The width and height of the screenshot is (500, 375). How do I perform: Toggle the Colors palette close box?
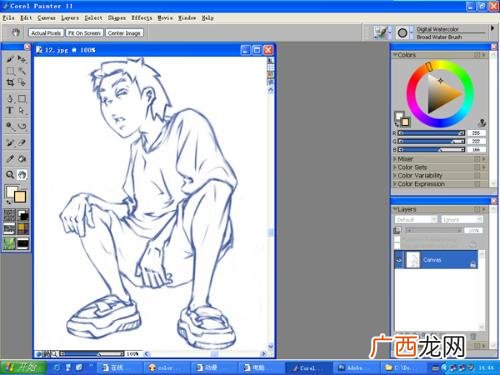tap(477, 55)
